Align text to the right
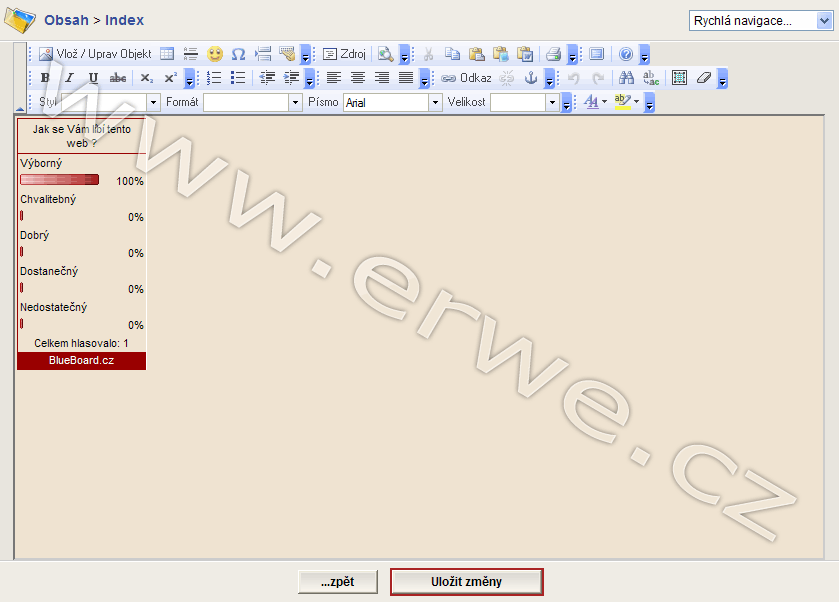 tap(382, 78)
